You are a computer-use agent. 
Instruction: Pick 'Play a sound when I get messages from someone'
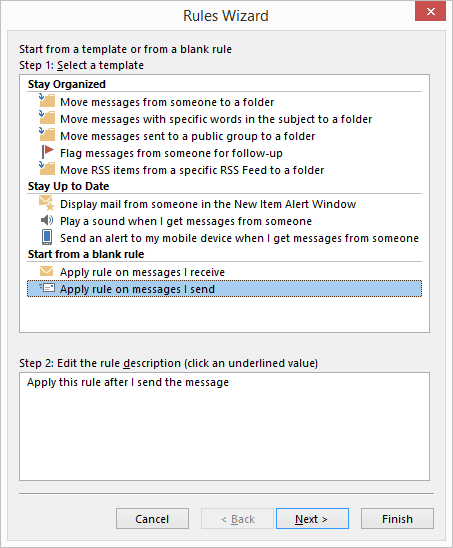pyautogui.click(x=186, y=221)
